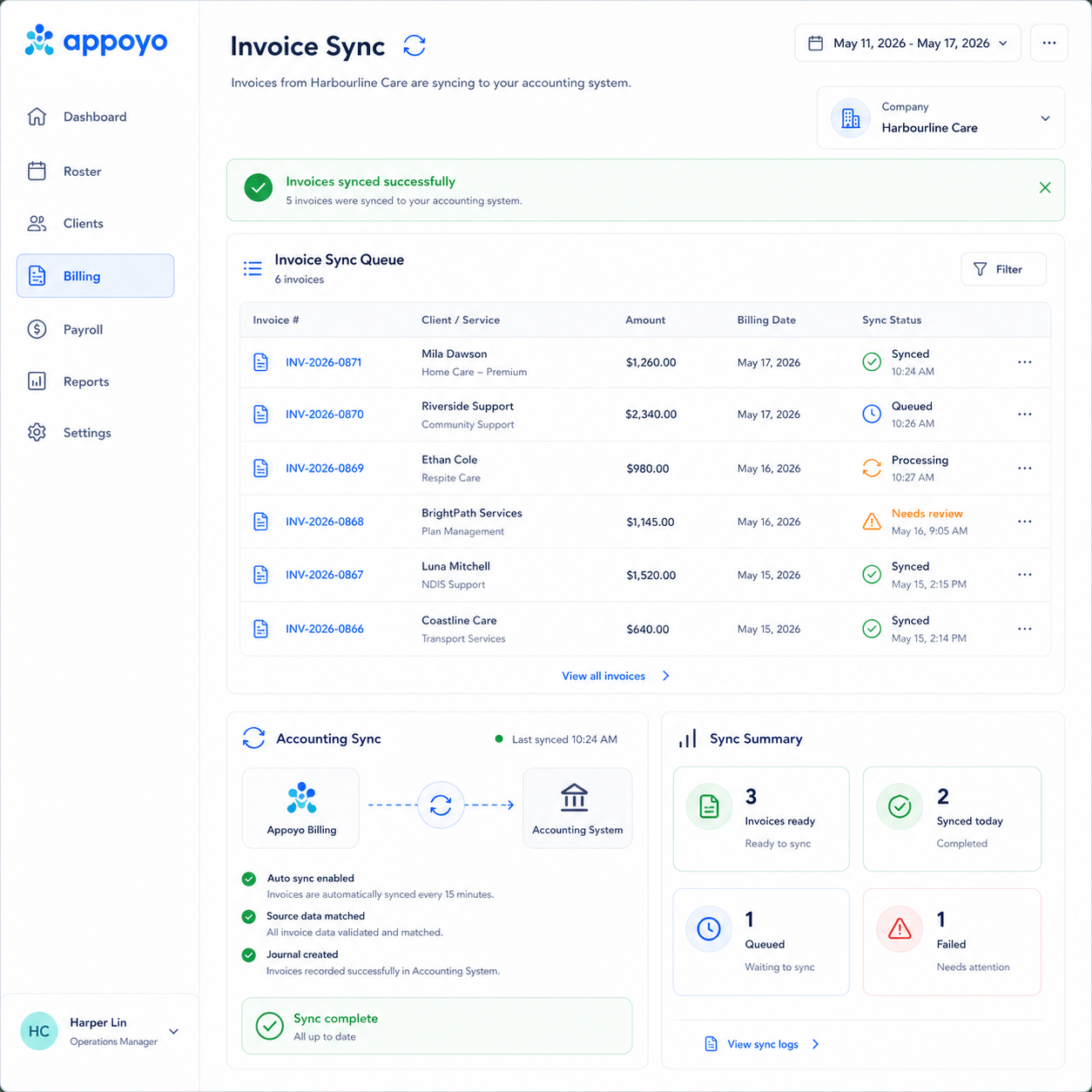Click the Queued summary card
This screenshot has width=1092, height=1092.
[761, 941]
